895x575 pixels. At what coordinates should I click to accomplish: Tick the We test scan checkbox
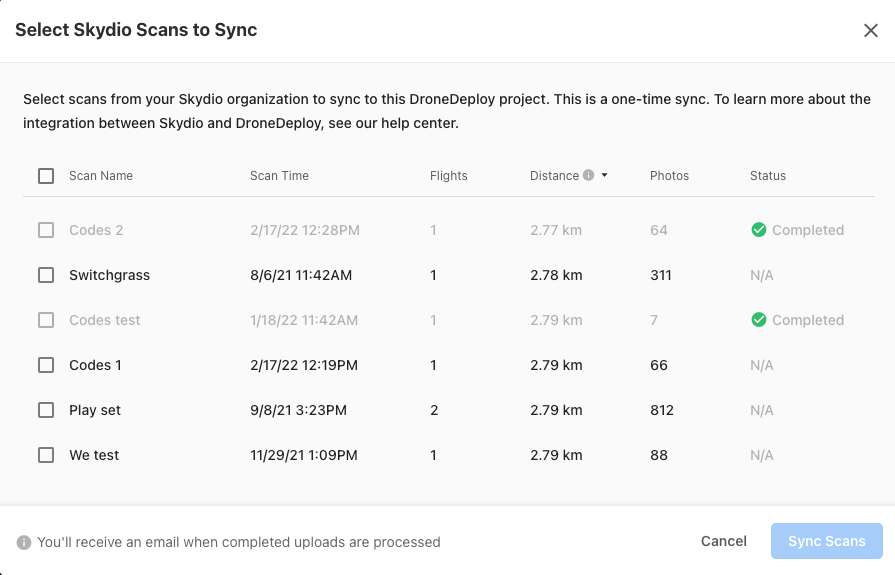[x=46, y=455]
